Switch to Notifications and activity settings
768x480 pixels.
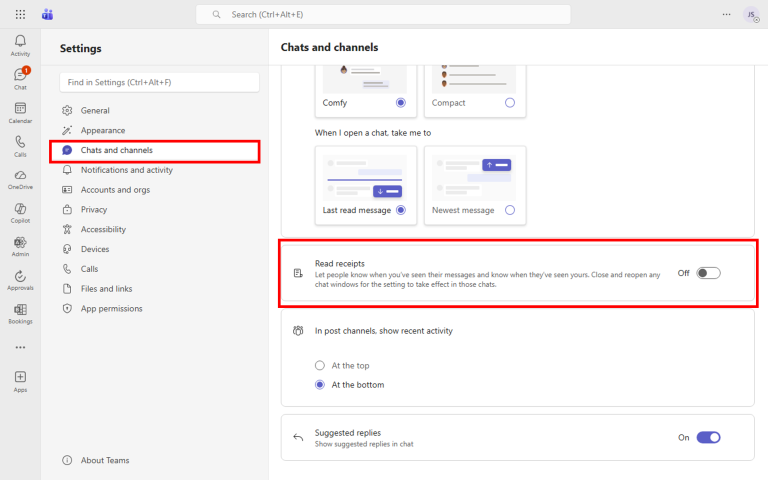(126, 170)
